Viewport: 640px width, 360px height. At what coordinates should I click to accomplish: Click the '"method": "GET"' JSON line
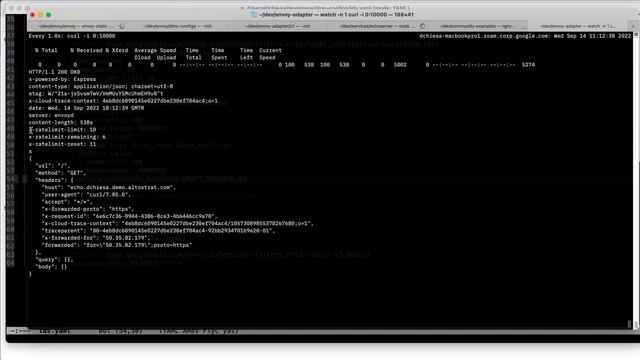[x=60, y=173]
